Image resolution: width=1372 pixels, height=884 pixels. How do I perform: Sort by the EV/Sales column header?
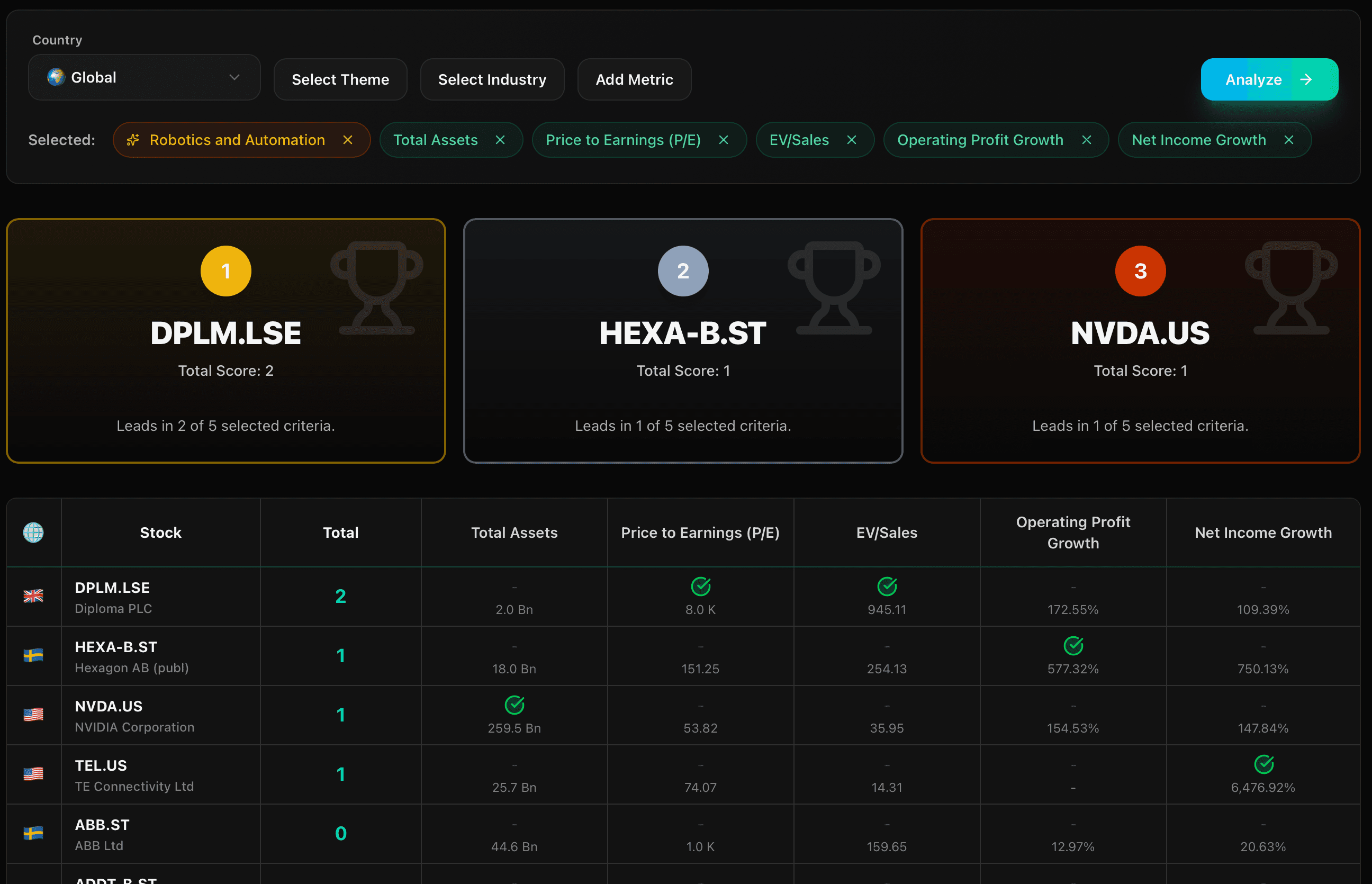coord(887,533)
